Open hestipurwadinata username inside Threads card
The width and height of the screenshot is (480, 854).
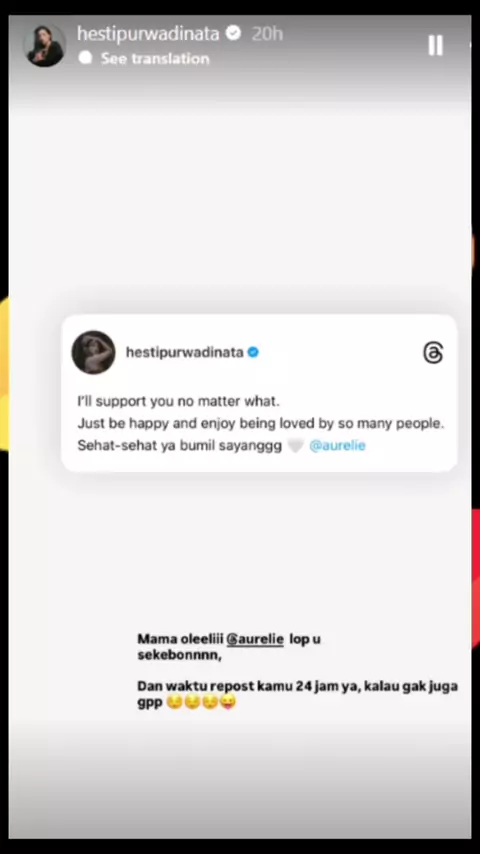184,352
